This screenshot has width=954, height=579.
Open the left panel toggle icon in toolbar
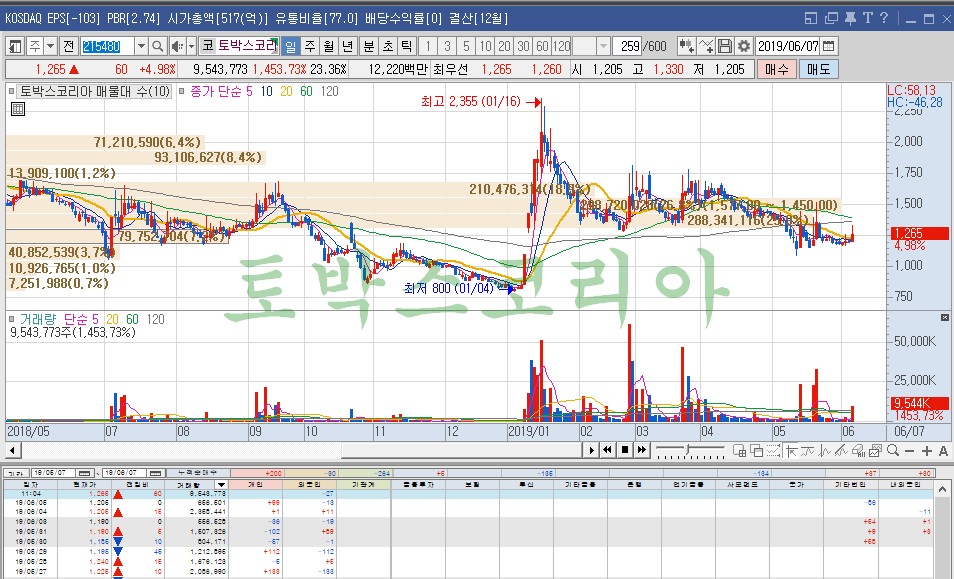[15, 46]
